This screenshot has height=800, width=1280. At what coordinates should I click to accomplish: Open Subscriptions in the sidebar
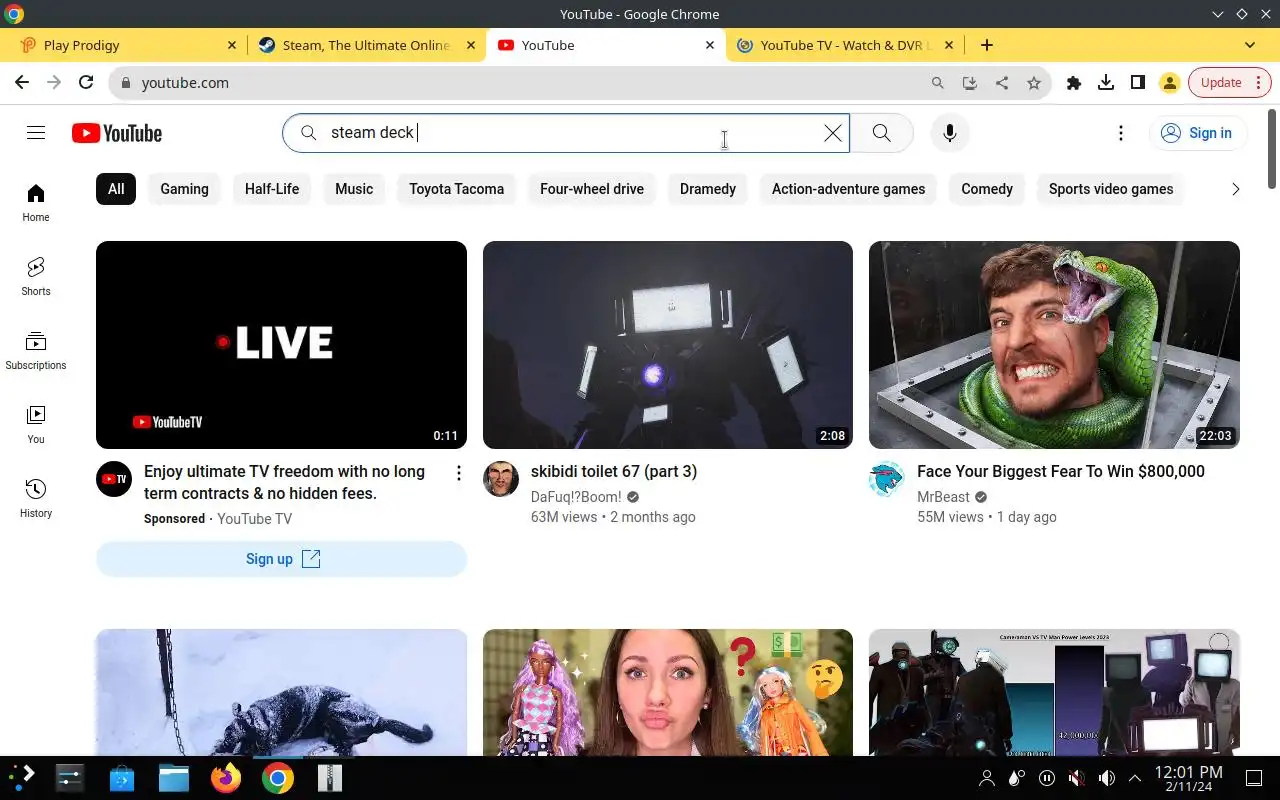pyautogui.click(x=36, y=351)
